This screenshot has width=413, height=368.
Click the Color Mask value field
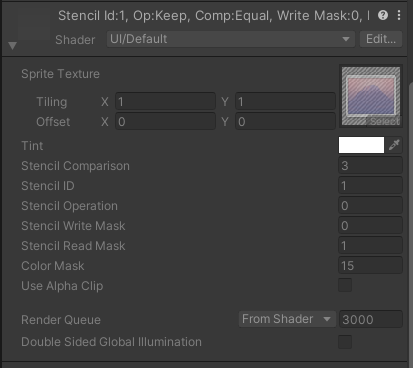coord(370,265)
